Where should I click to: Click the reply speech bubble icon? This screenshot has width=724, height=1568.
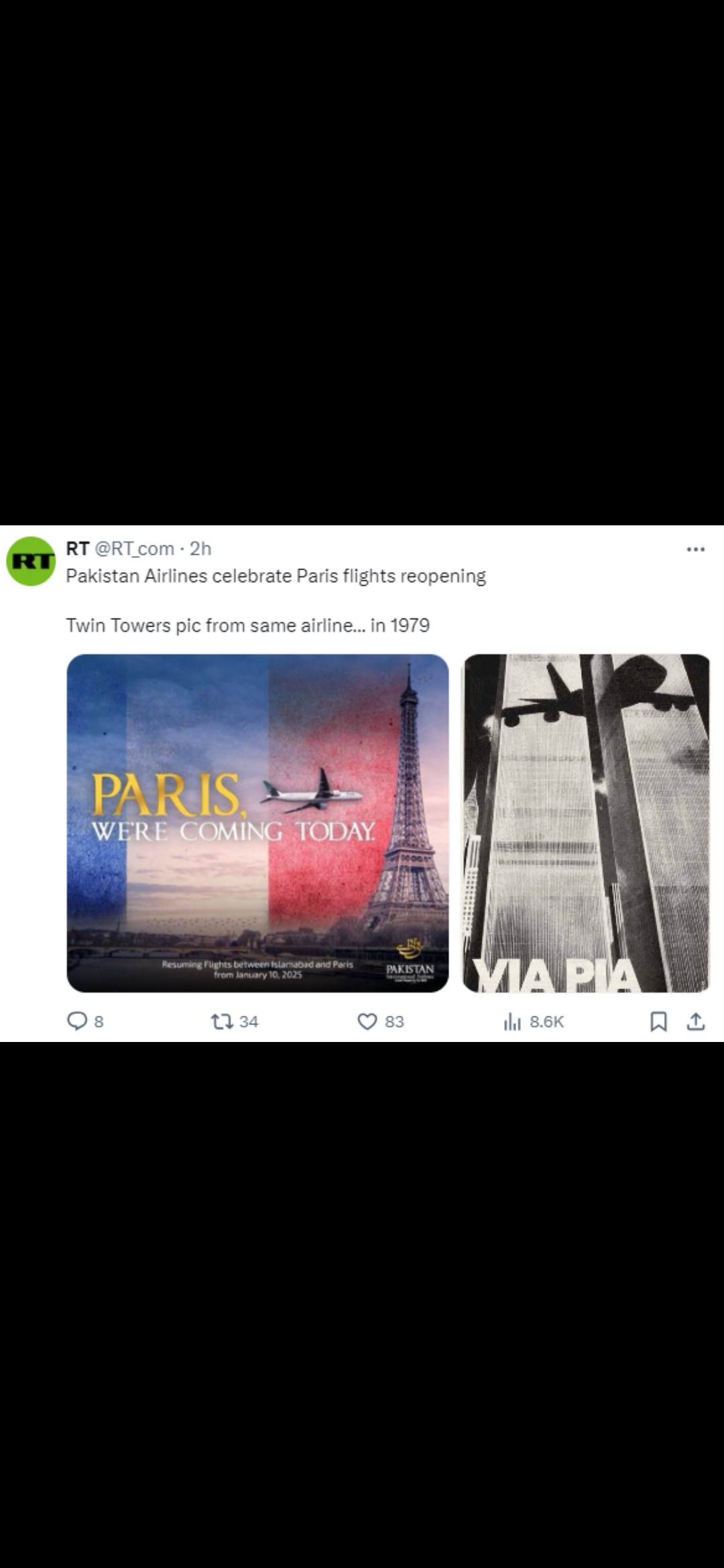pos(77,1021)
